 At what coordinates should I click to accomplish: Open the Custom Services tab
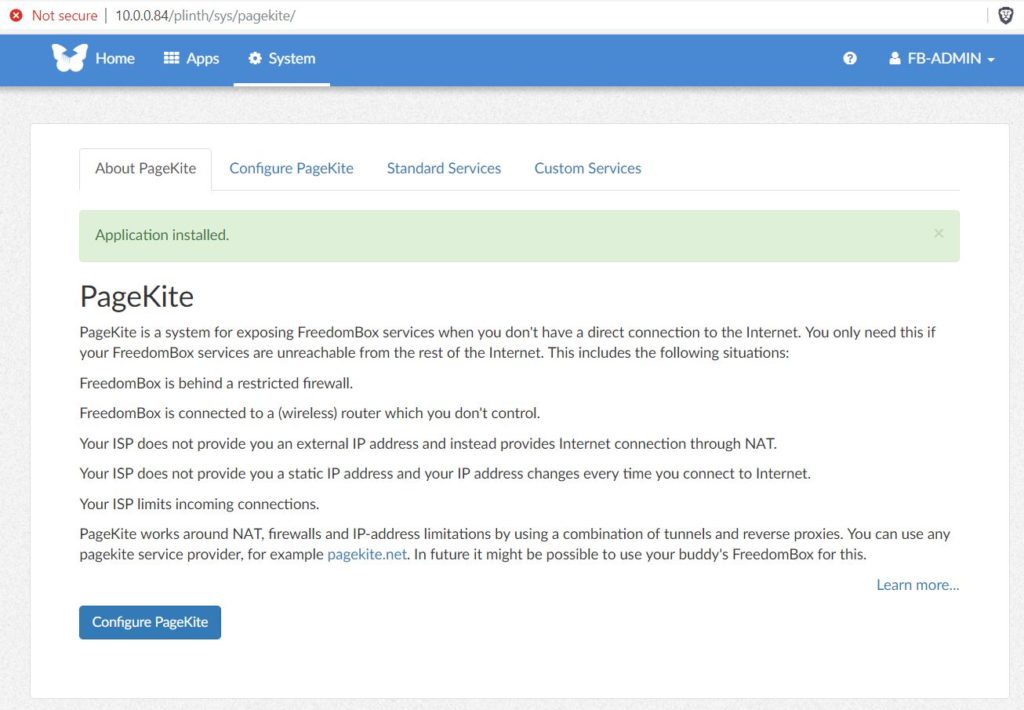coord(588,169)
